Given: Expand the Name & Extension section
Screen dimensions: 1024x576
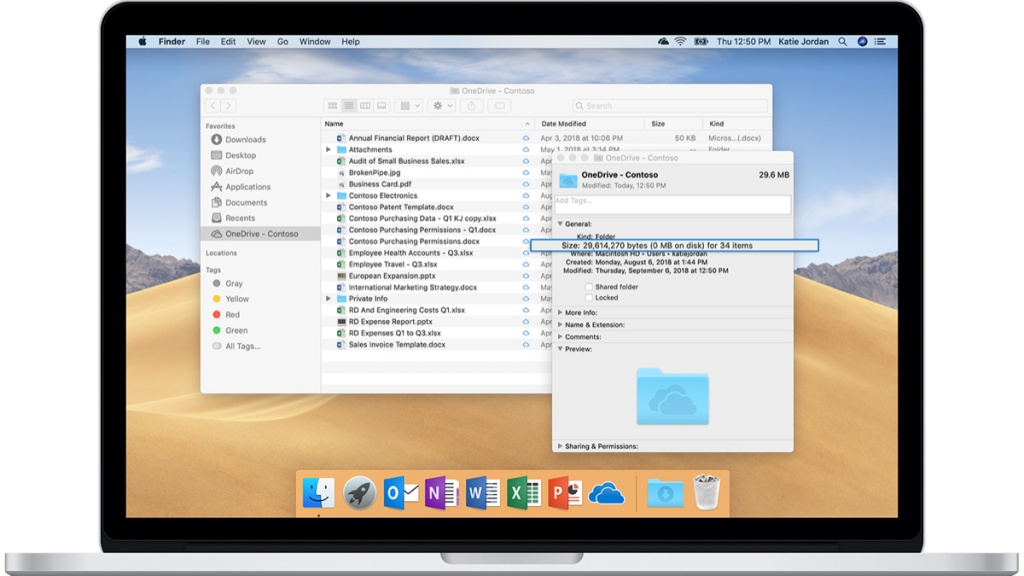Looking at the screenshot, I should 560,325.
